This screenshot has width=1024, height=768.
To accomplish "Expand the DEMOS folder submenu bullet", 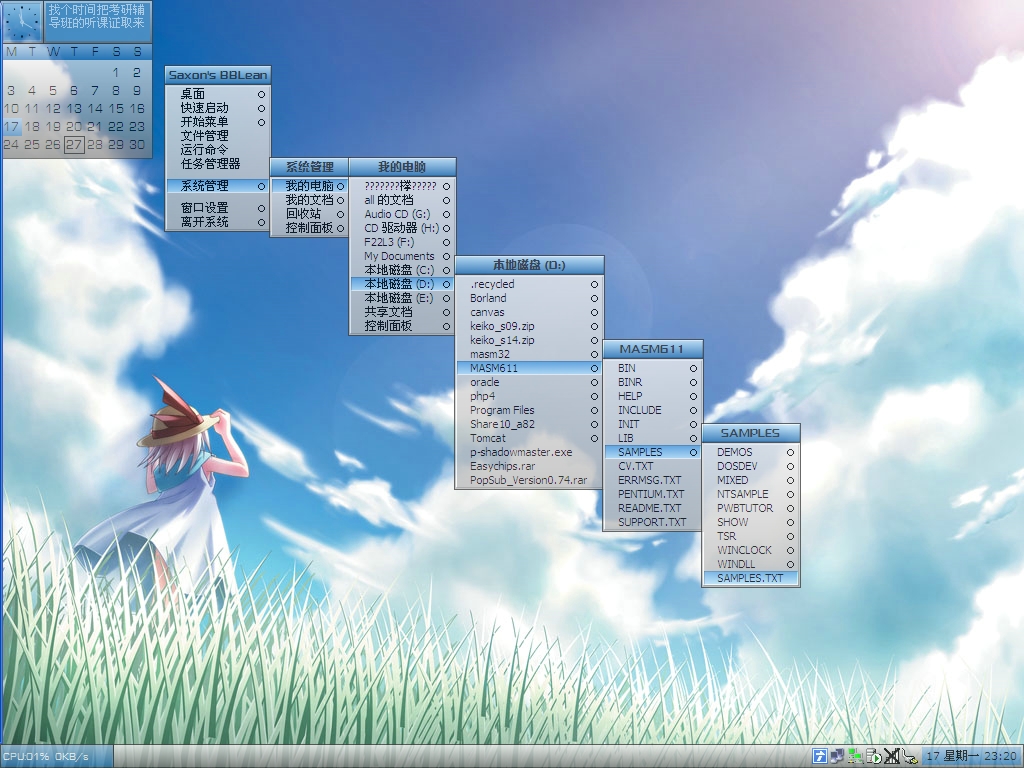I will point(790,452).
